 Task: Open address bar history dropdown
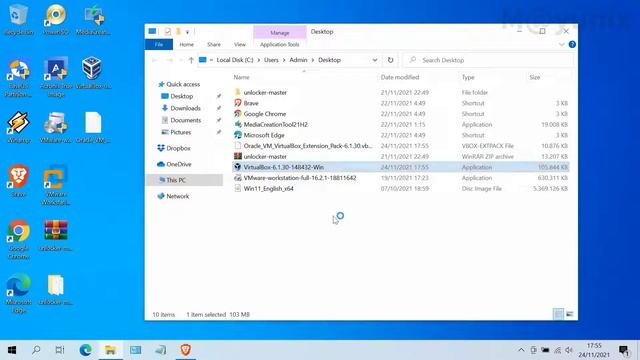coord(375,60)
